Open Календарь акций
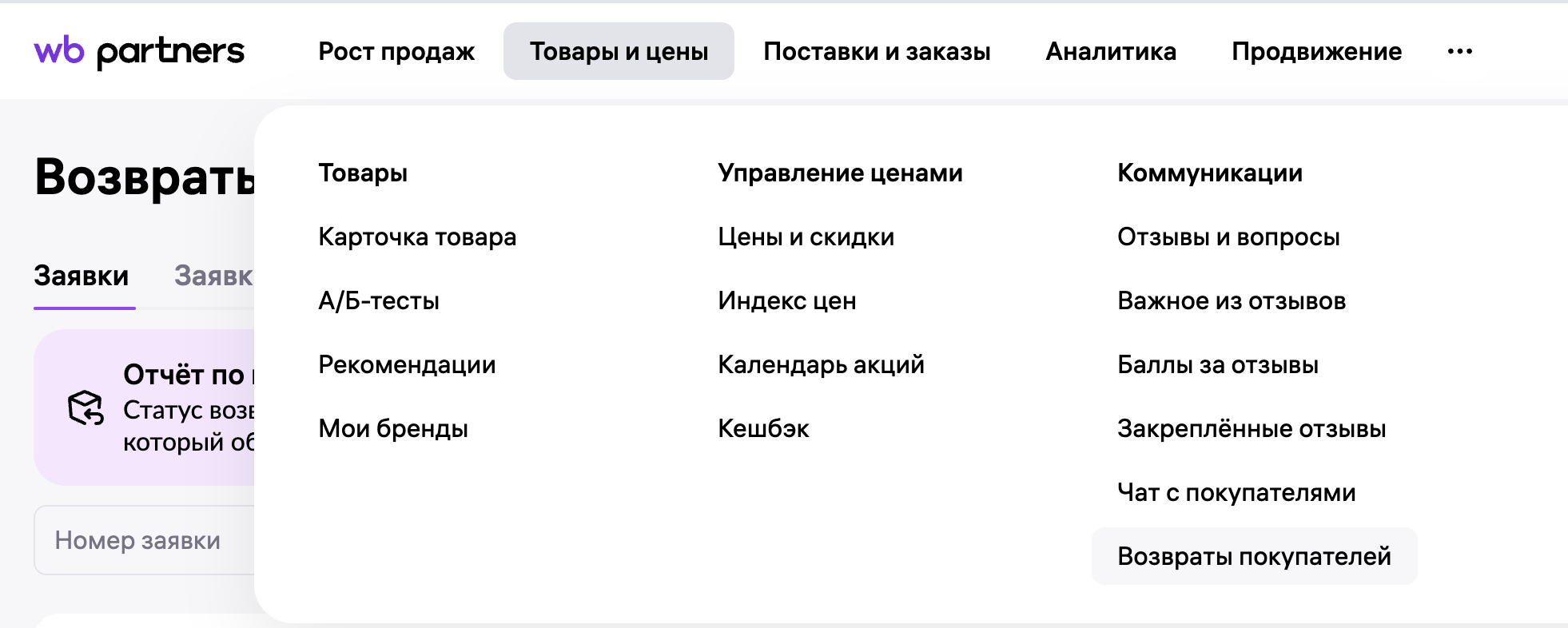1568x628 pixels. click(x=821, y=364)
